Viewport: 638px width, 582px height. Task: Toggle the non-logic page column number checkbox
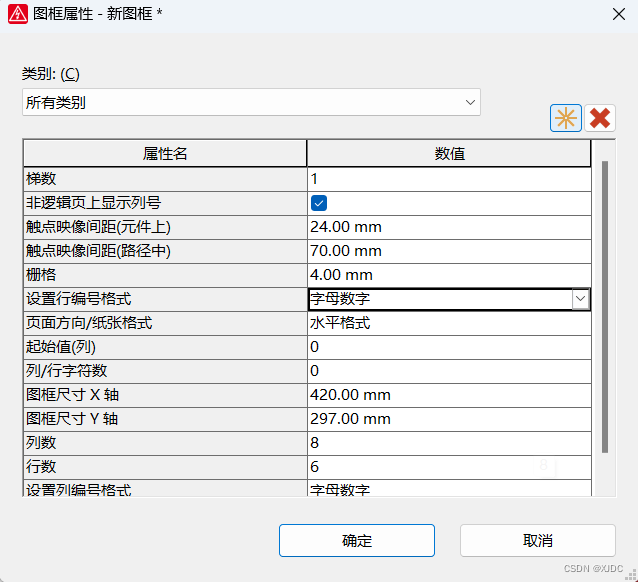point(319,203)
